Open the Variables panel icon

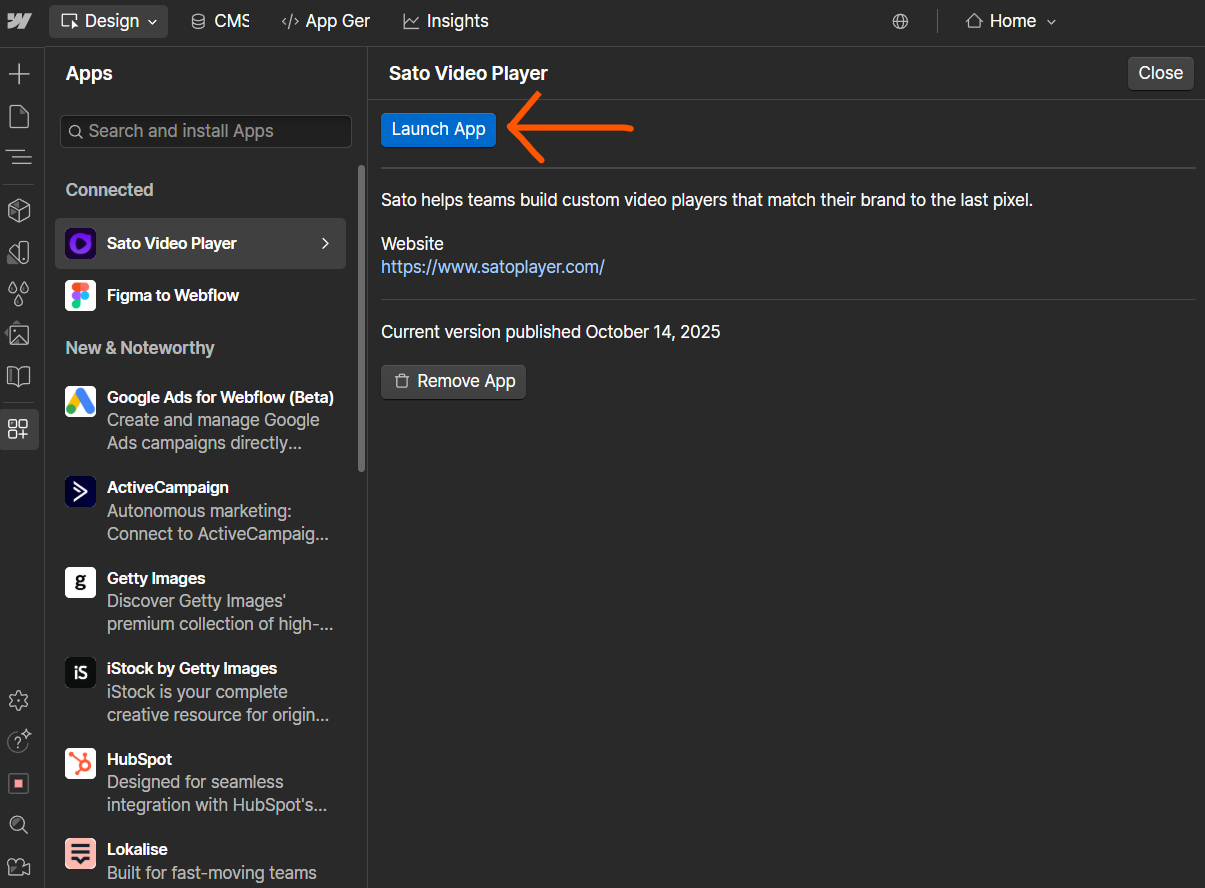(19, 251)
